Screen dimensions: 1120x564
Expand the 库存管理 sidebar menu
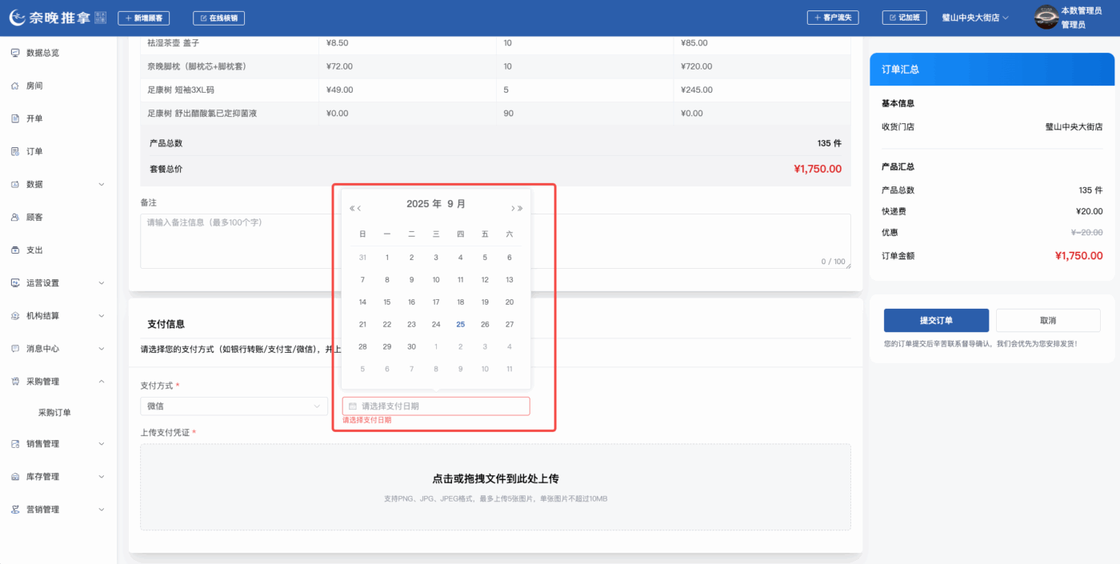tap(58, 477)
